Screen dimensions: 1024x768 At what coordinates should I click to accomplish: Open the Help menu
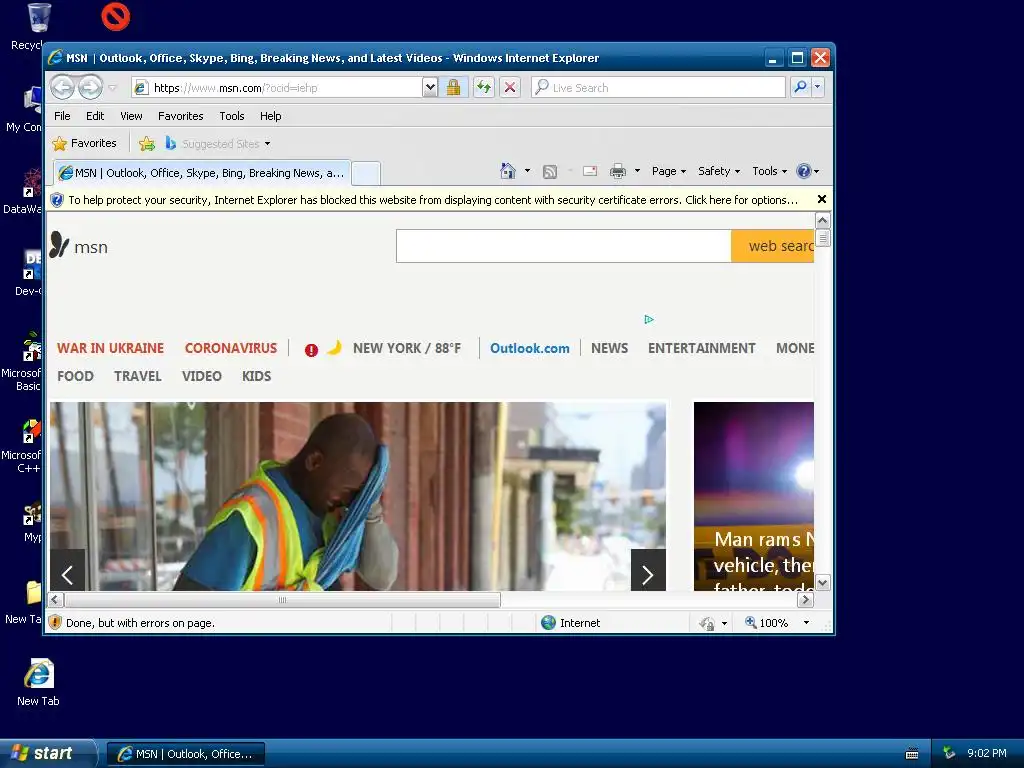tap(270, 116)
